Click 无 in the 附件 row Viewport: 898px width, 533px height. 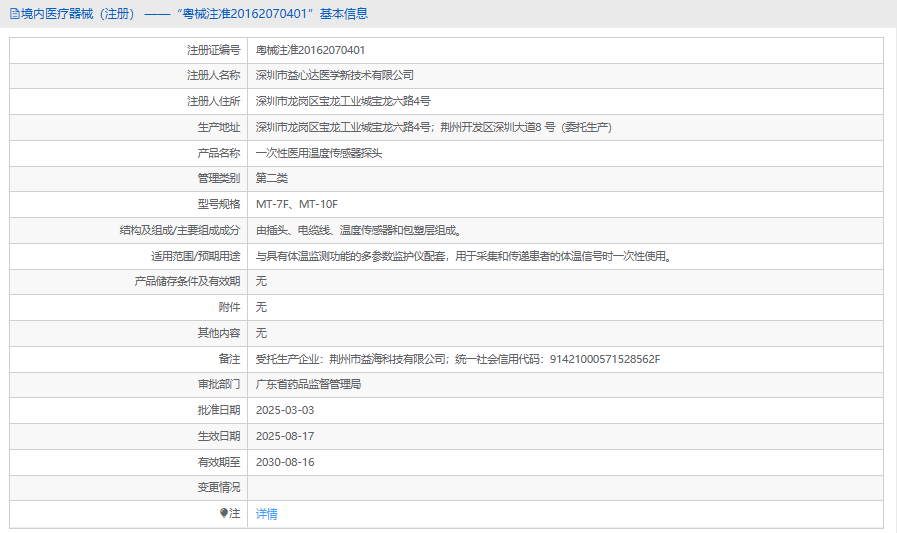click(x=261, y=307)
